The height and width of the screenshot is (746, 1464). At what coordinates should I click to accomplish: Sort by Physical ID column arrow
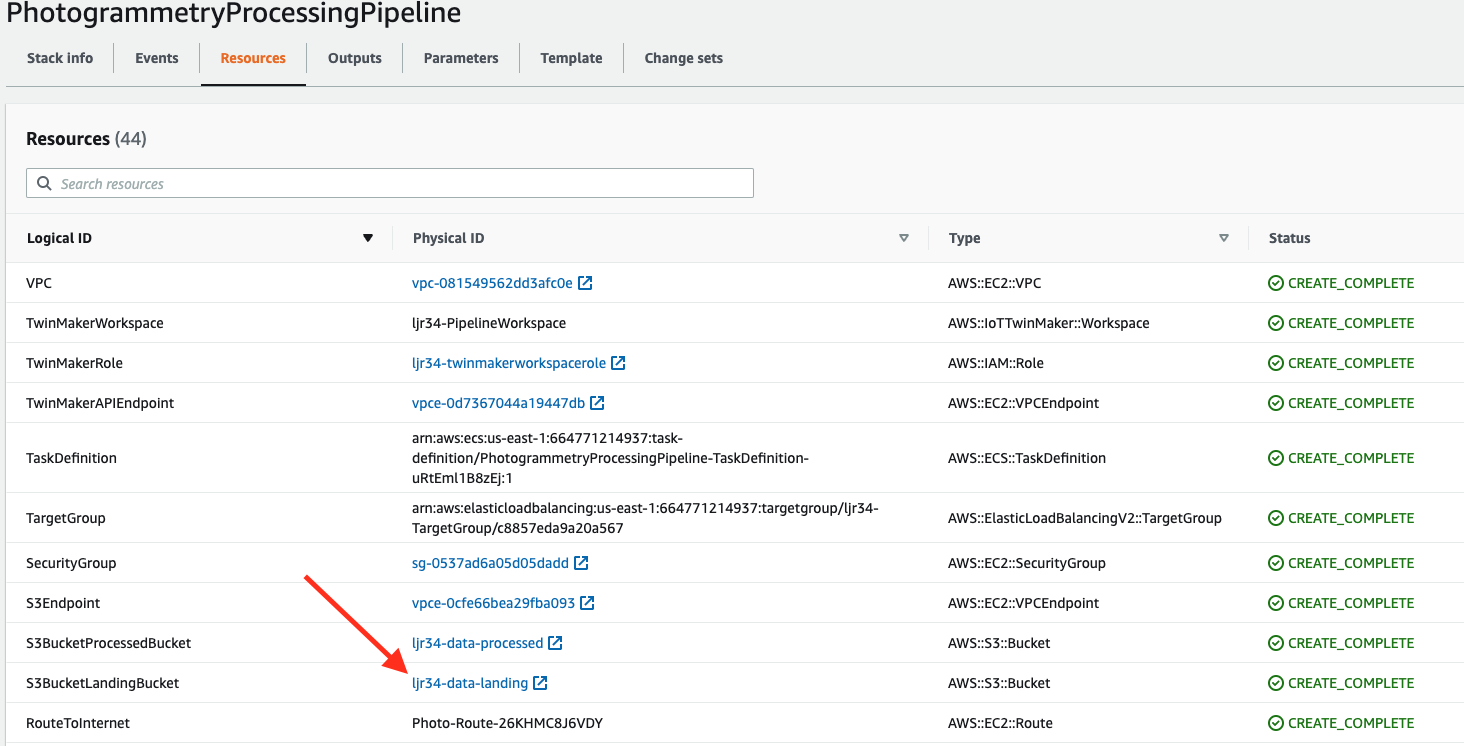point(904,238)
